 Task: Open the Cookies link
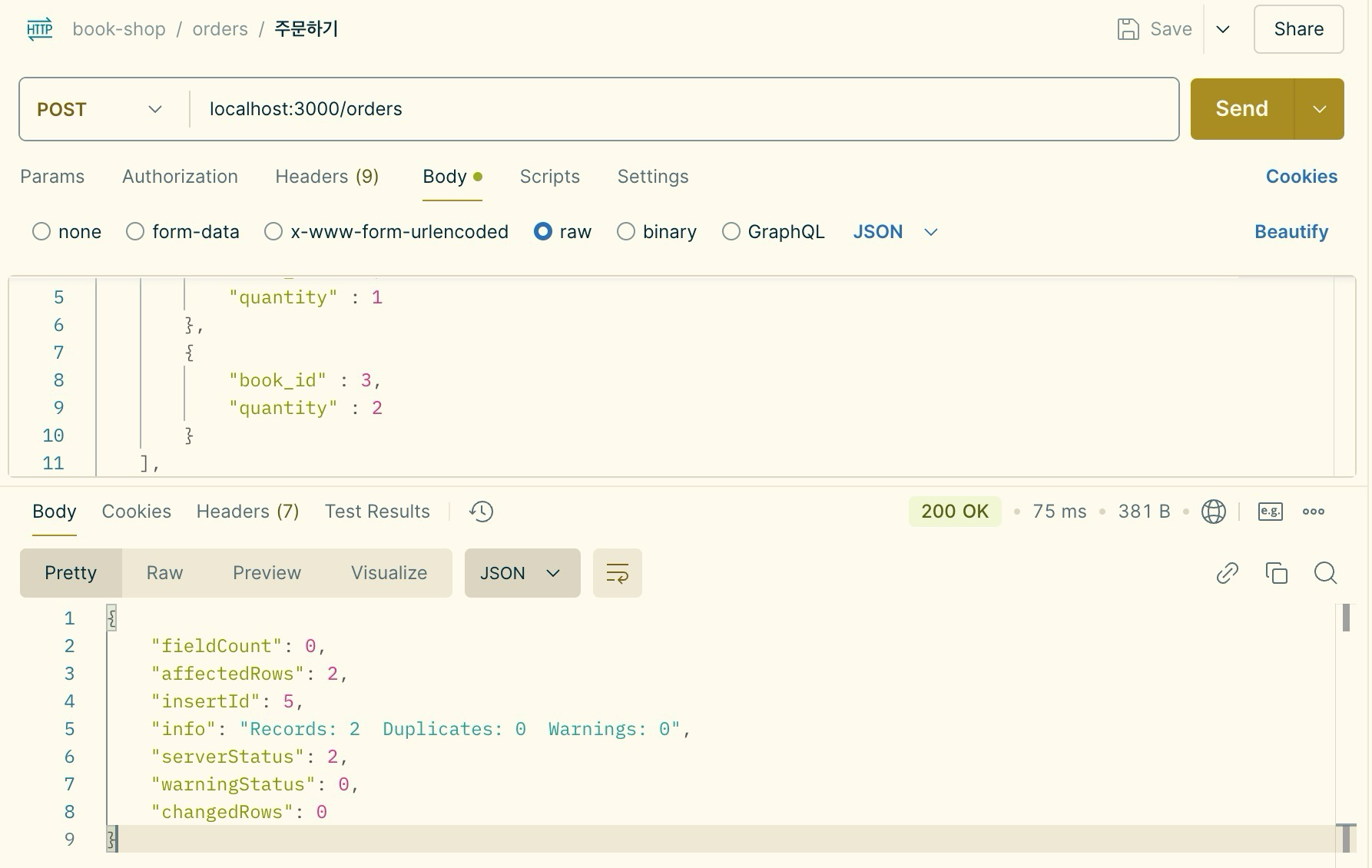pyautogui.click(x=1302, y=177)
